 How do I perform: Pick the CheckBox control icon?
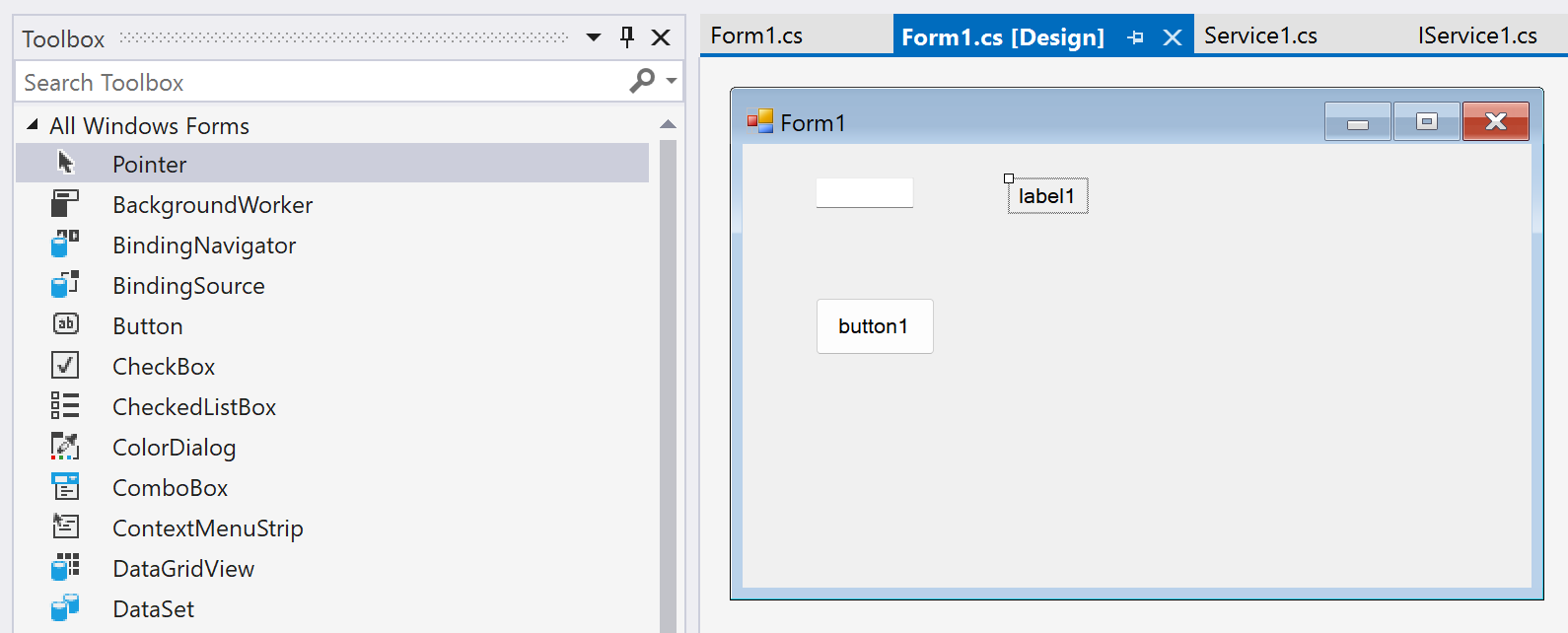tap(65, 365)
